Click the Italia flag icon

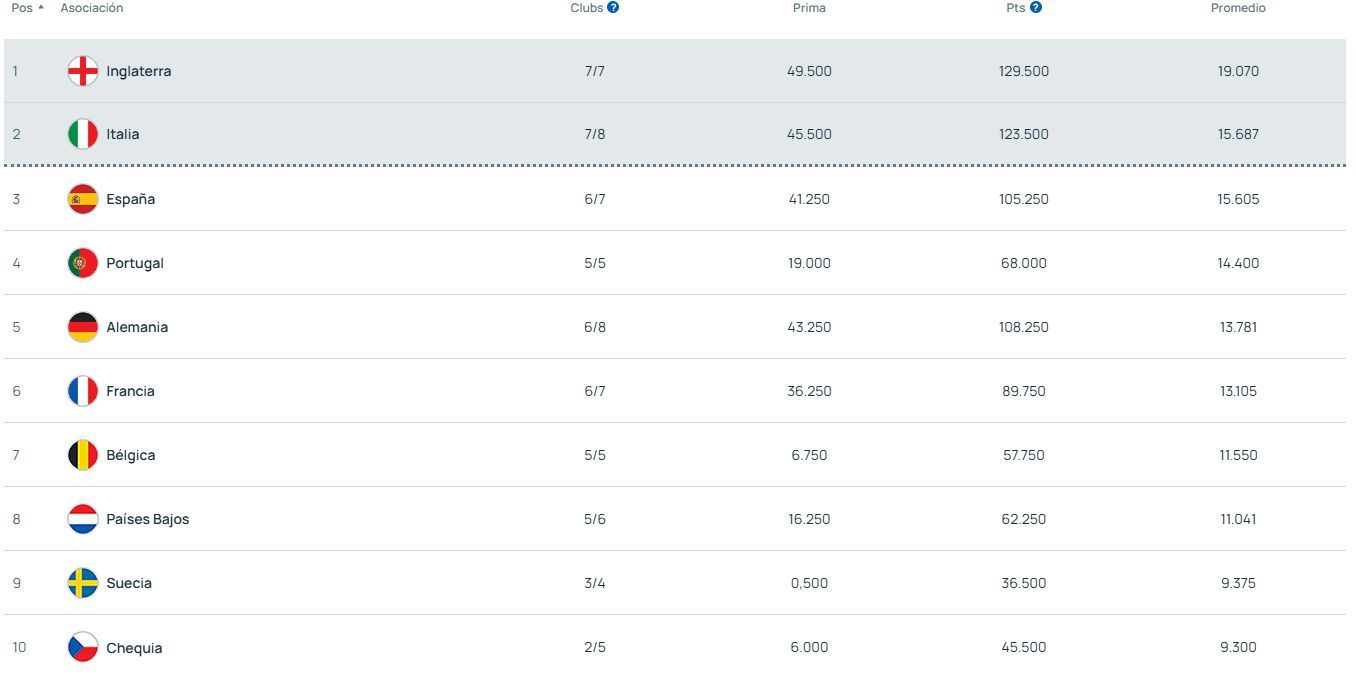click(82, 134)
